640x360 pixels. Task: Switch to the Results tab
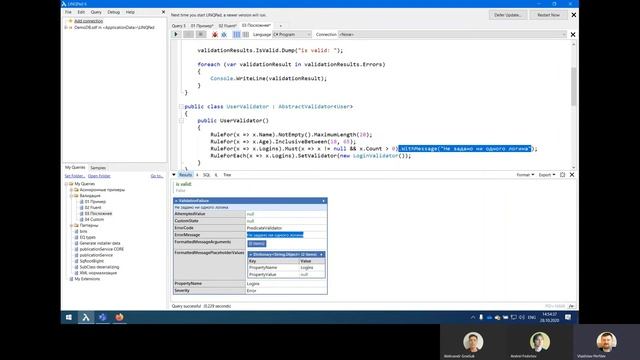(x=185, y=175)
